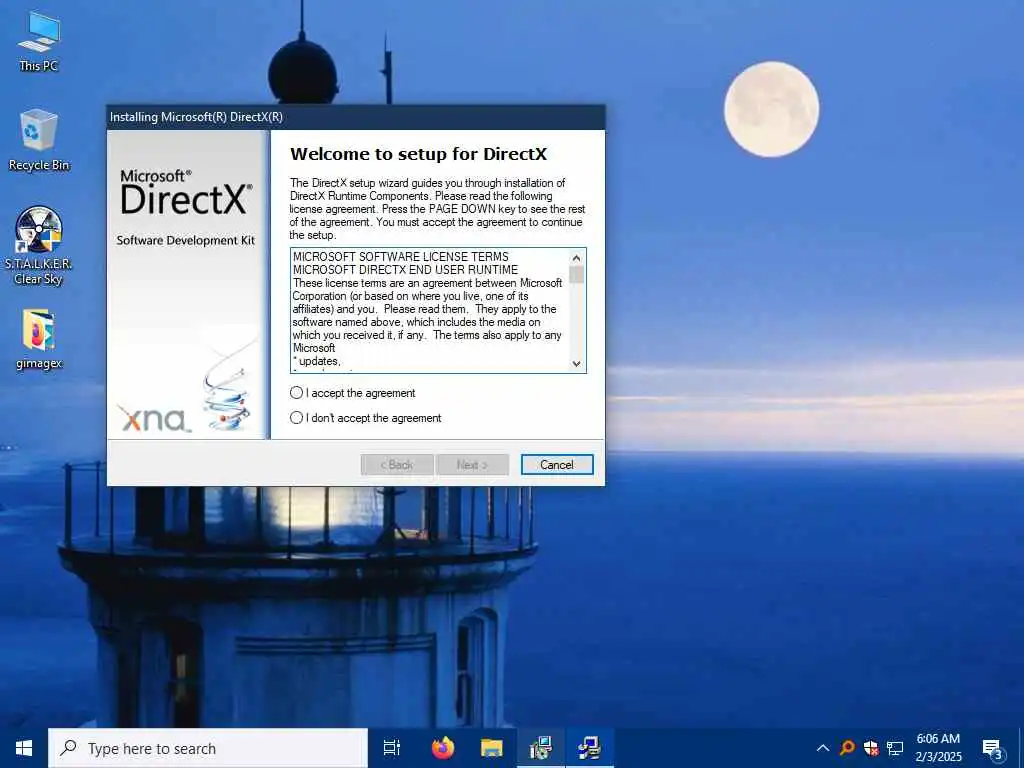Open the Windows Start menu

(24, 748)
